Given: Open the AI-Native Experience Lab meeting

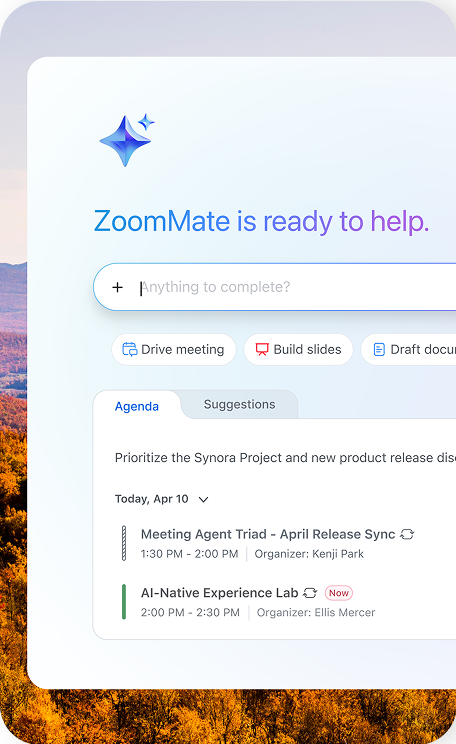Looking at the screenshot, I should [219, 593].
